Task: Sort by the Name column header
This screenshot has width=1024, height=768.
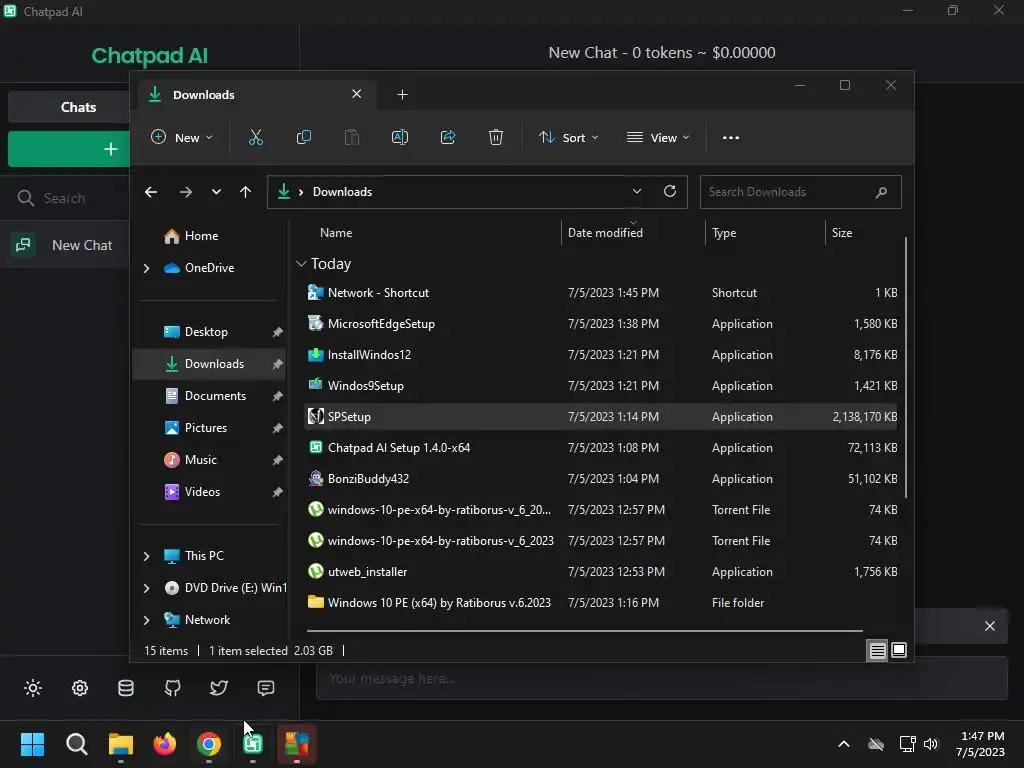Action: [336, 232]
